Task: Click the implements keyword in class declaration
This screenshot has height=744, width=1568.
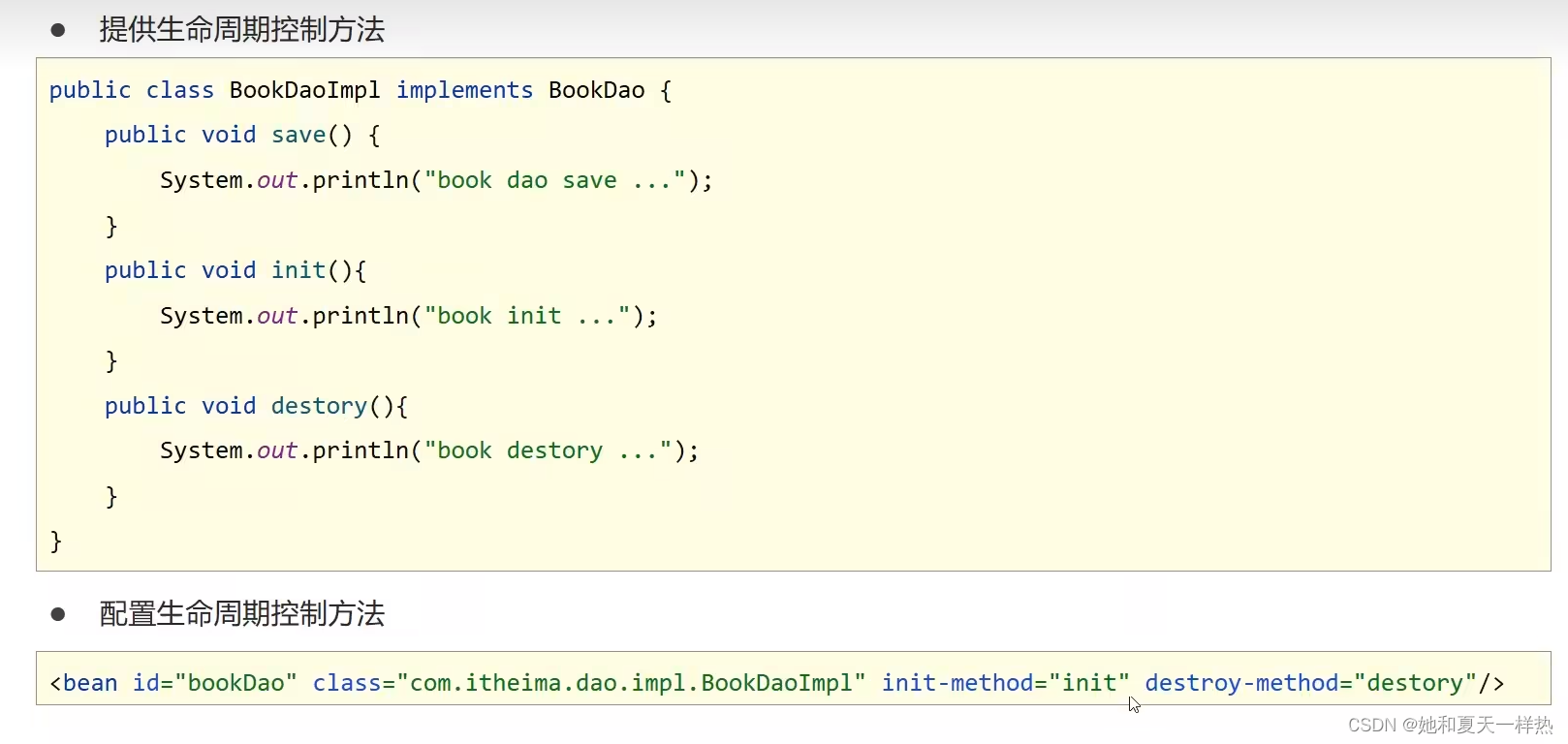Action: tap(464, 90)
